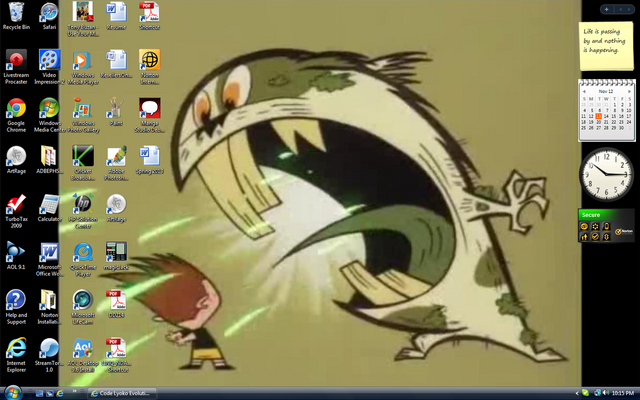Launch the Paint shortcut
The image size is (640, 400).
tap(116, 112)
